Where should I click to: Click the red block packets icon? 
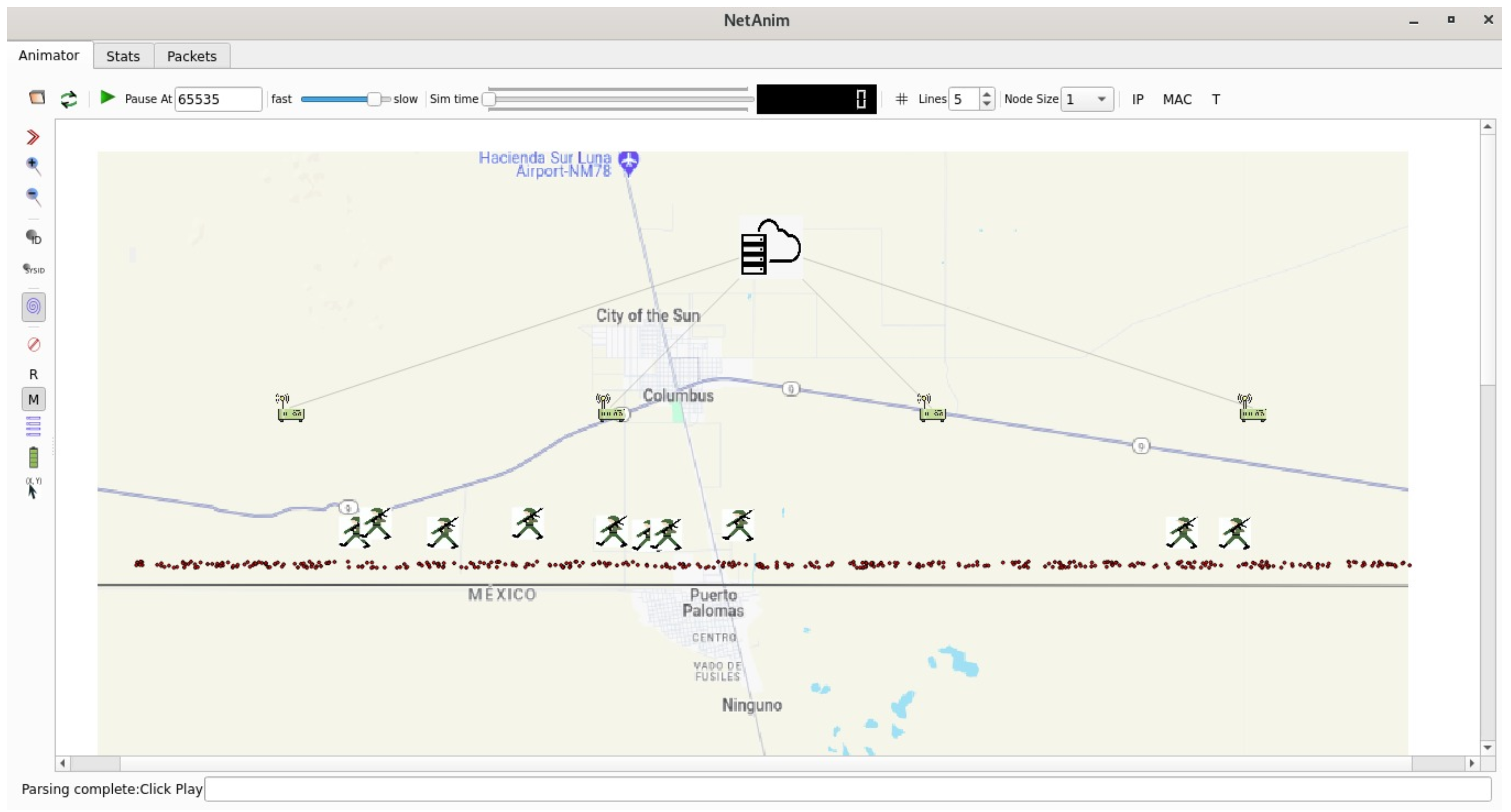pyautogui.click(x=34, y=345)
